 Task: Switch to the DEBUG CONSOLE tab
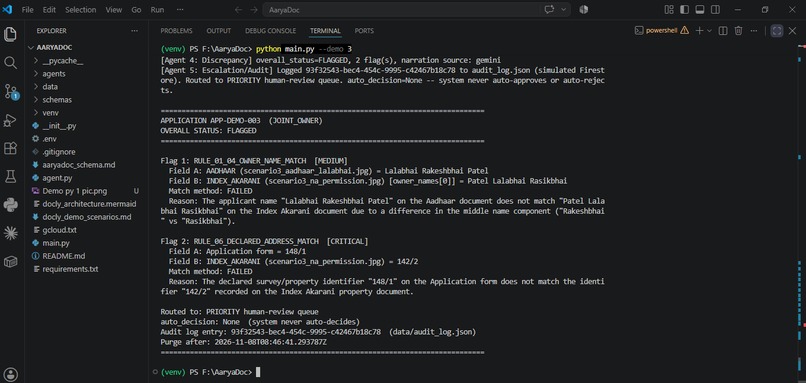tap(270, 31)
